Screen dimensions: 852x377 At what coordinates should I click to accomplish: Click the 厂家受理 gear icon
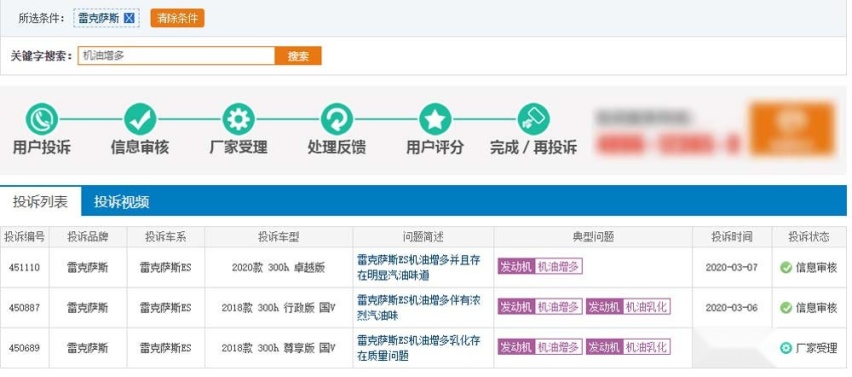point(239,119)
